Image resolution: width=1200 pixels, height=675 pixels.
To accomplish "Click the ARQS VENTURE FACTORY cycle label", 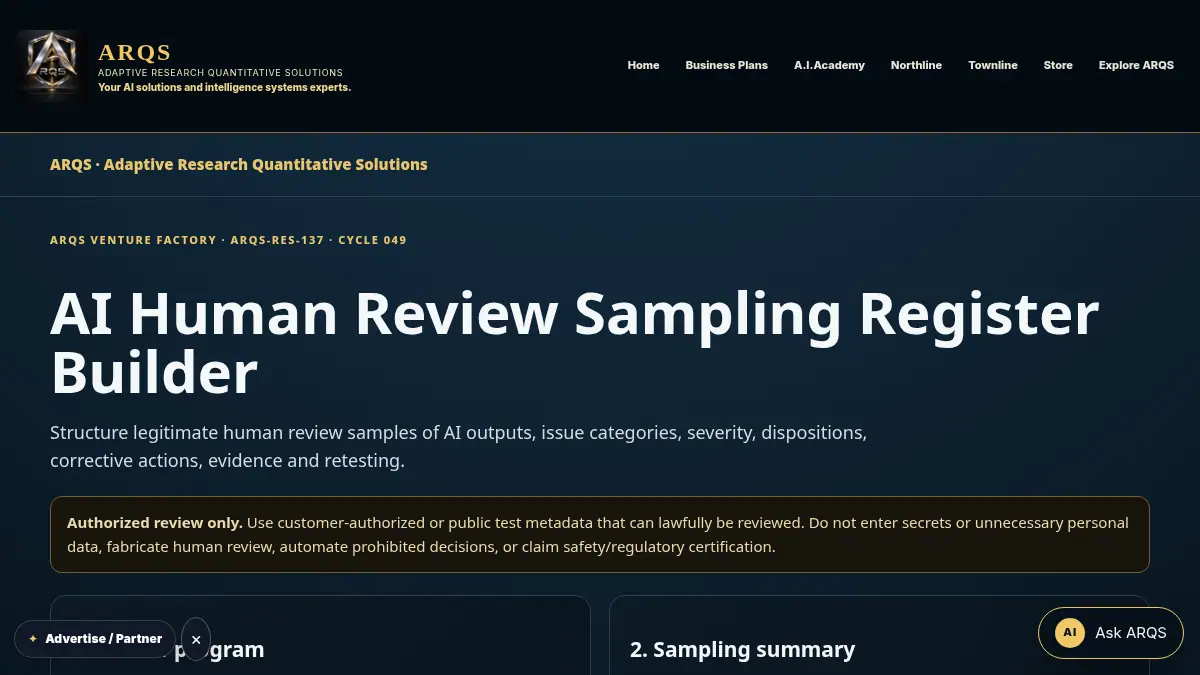I will (228, 240).
